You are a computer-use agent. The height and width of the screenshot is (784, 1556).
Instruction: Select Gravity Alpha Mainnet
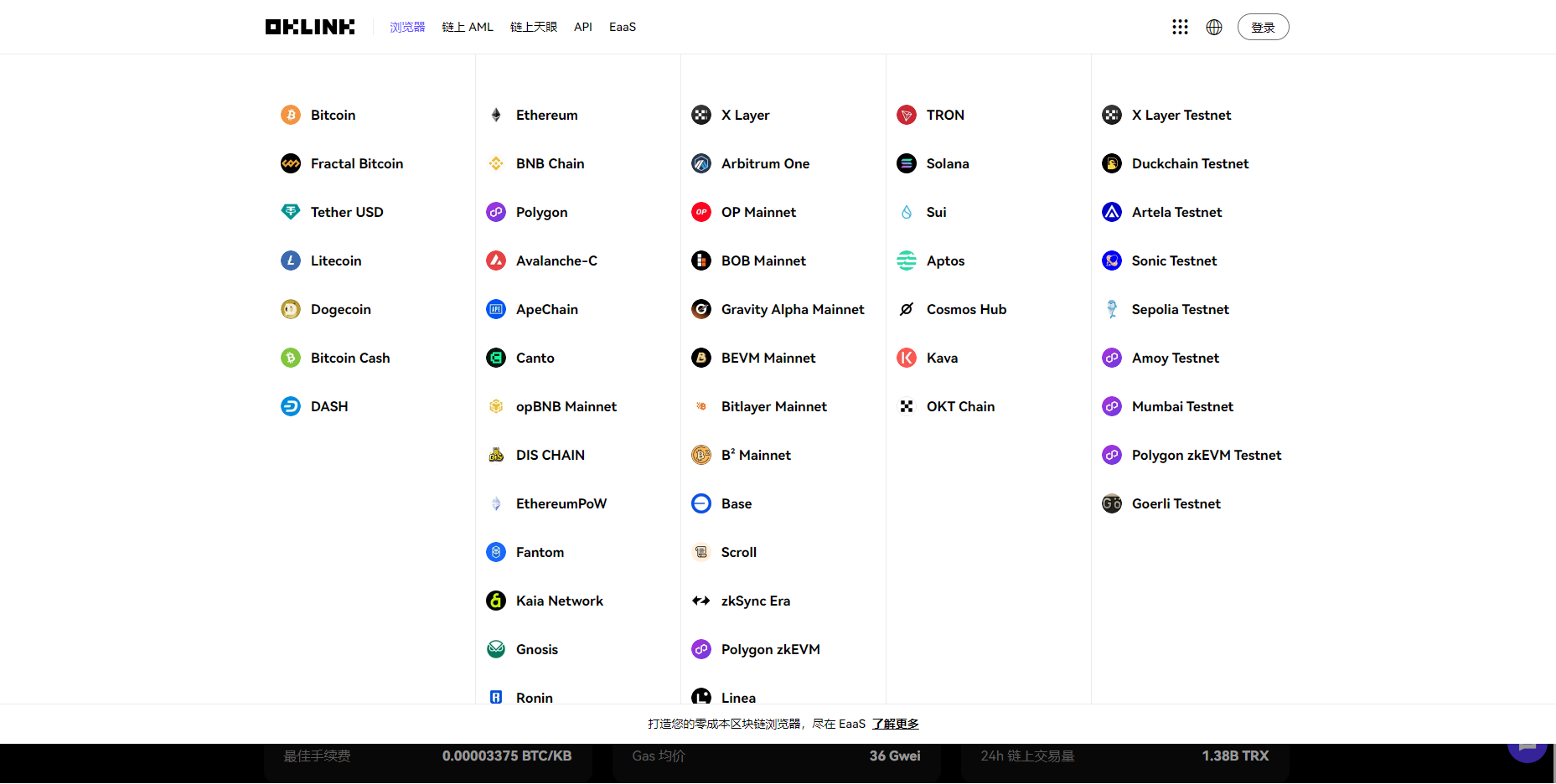[x=792, y=309]
